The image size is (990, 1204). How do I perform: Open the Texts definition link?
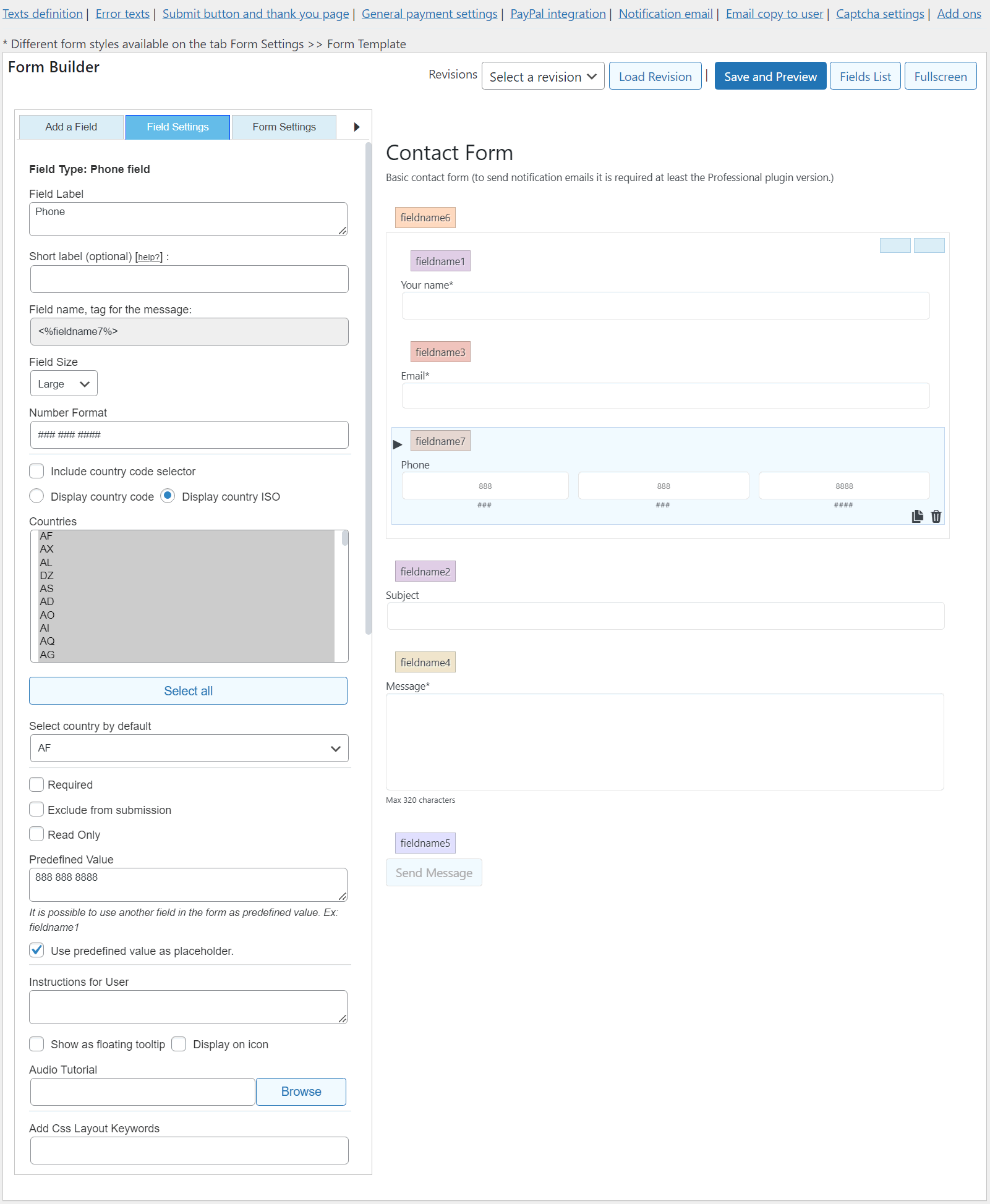tap(43, 14)
